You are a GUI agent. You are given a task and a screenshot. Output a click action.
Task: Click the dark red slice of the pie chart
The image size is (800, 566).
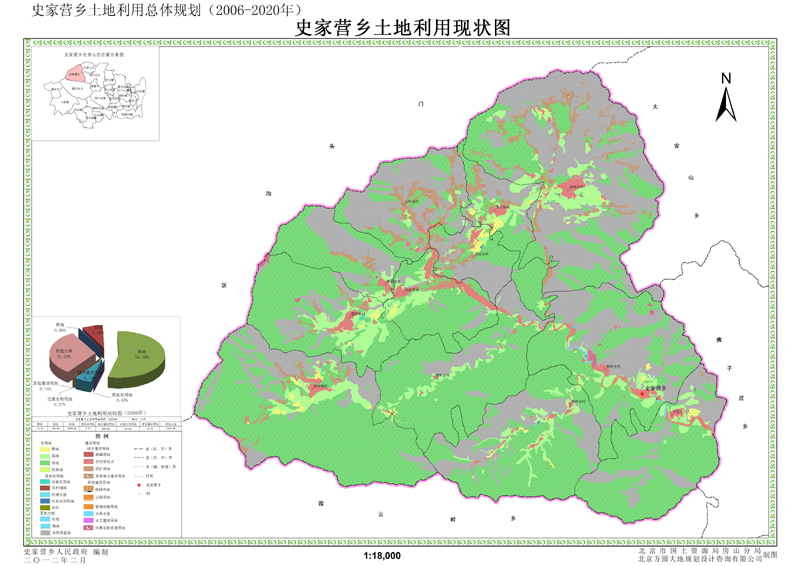tap(92, 332)
